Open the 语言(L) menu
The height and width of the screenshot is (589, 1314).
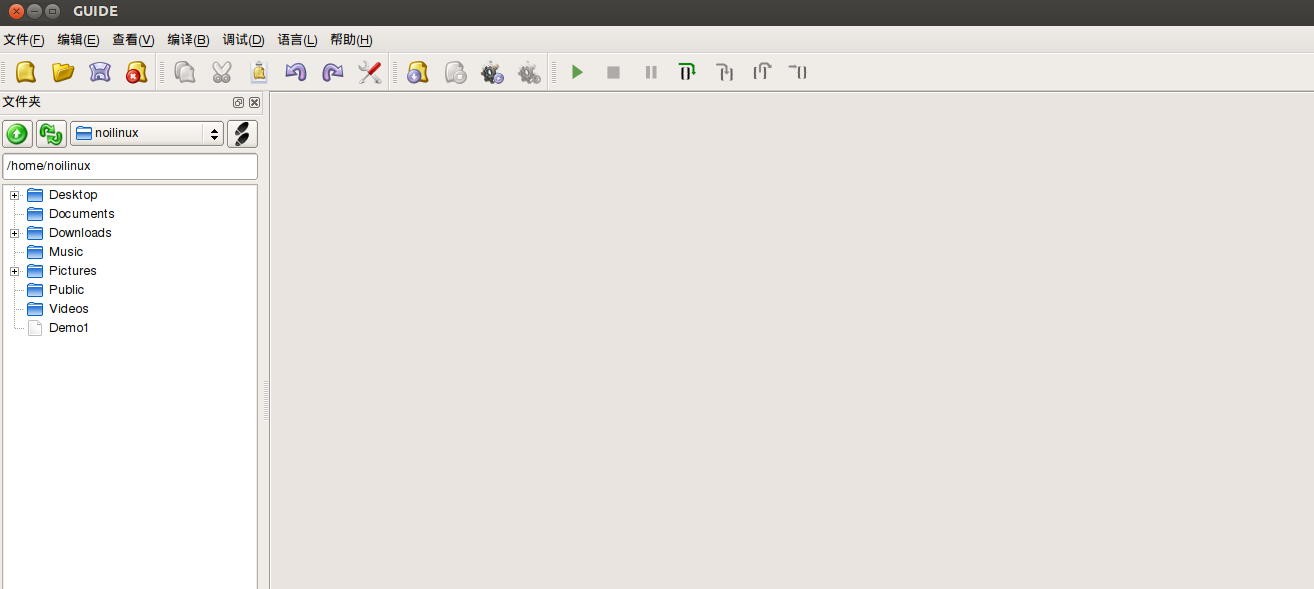(x=297, y=40)
